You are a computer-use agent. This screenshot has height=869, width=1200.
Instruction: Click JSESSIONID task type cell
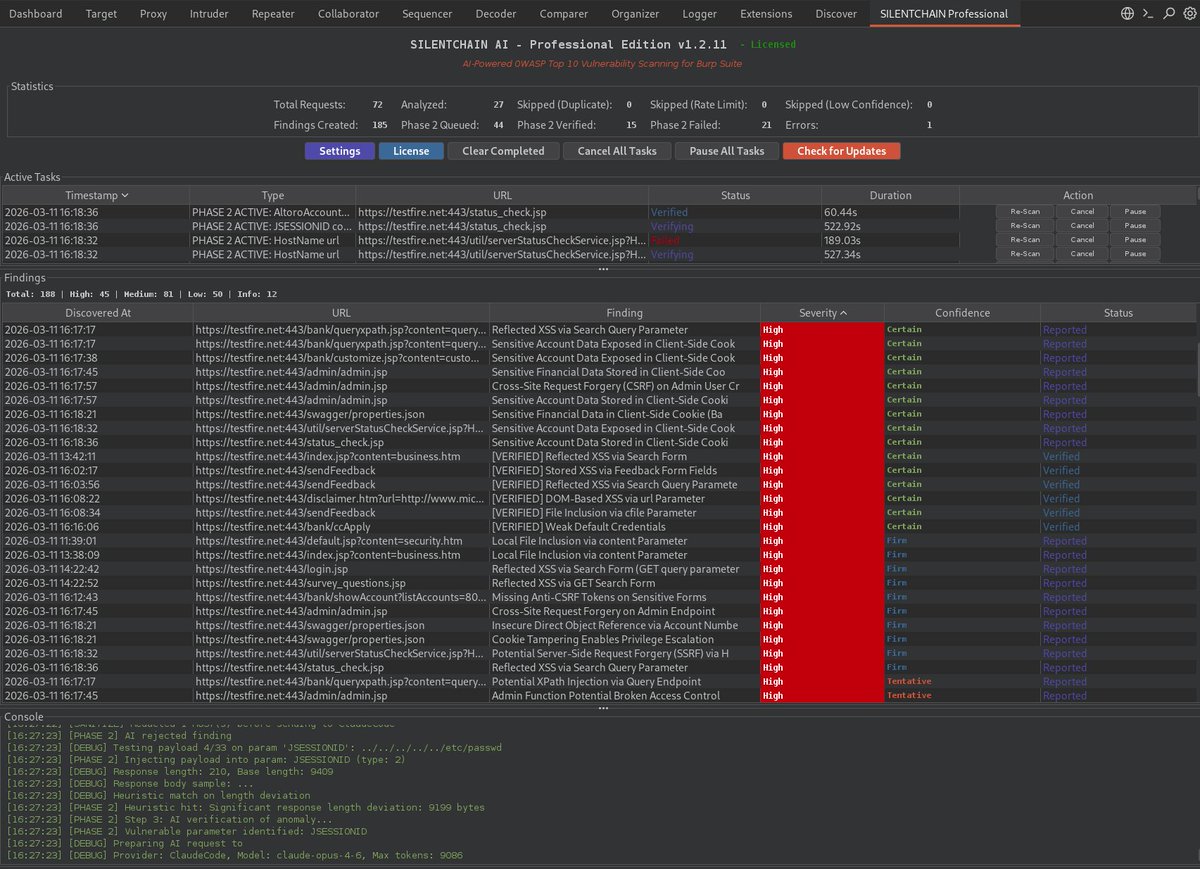(x=272, y=226)
